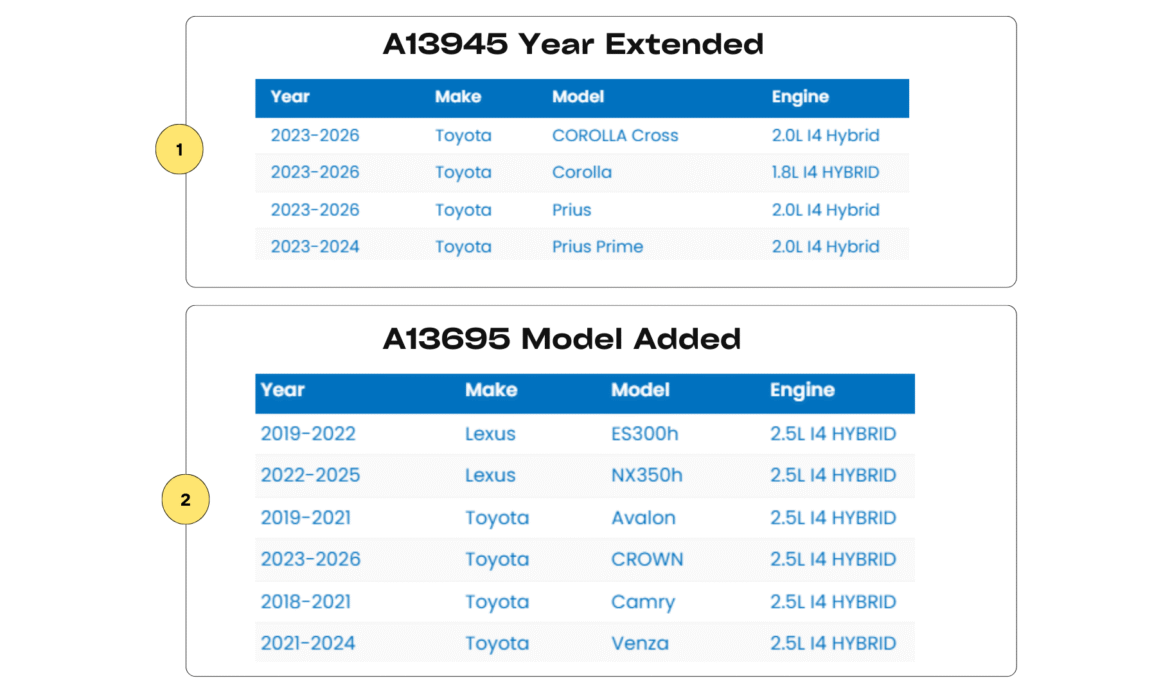Click the Avalon model link

pos(643,518)
